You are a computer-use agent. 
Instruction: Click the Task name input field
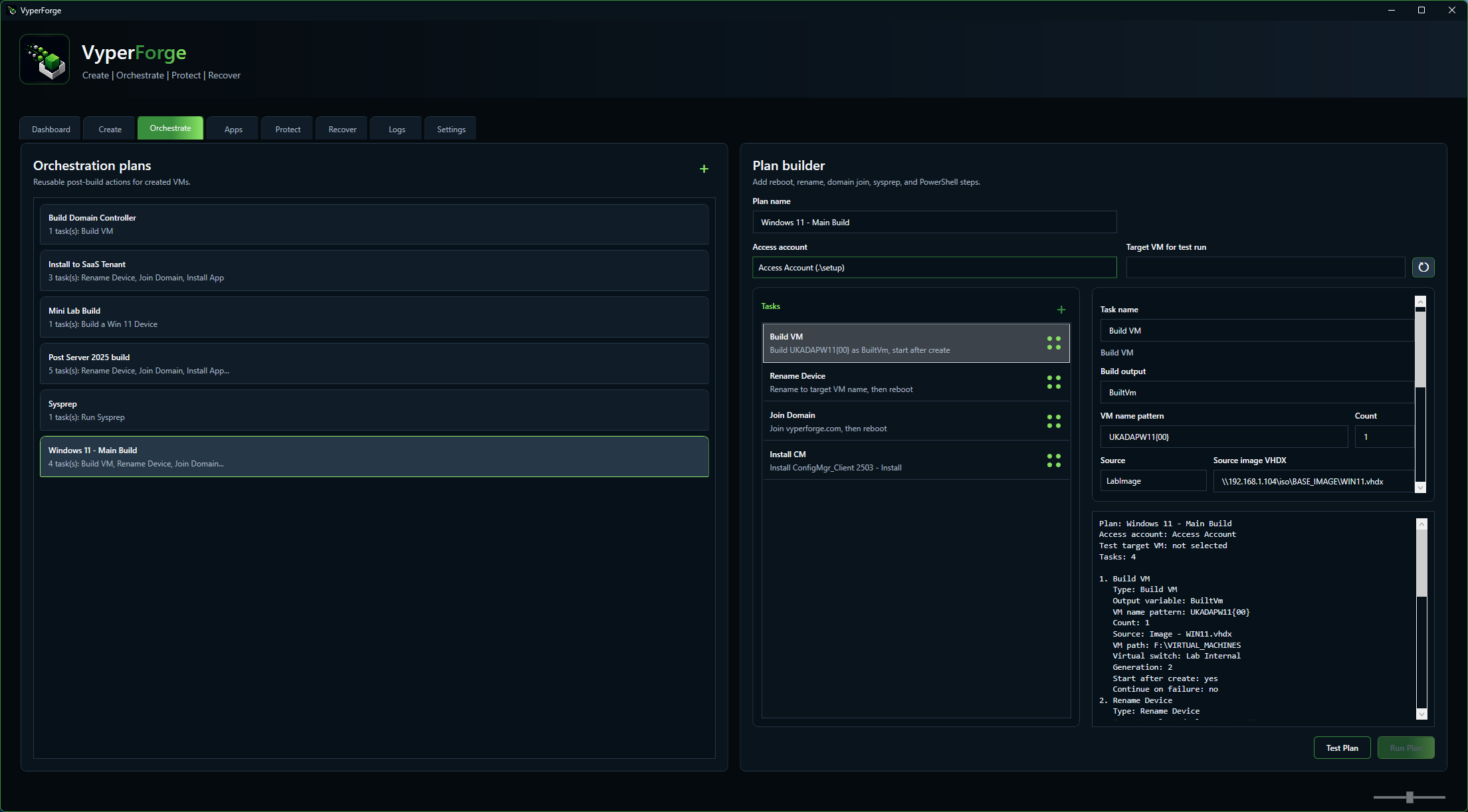pos(1257,330)
